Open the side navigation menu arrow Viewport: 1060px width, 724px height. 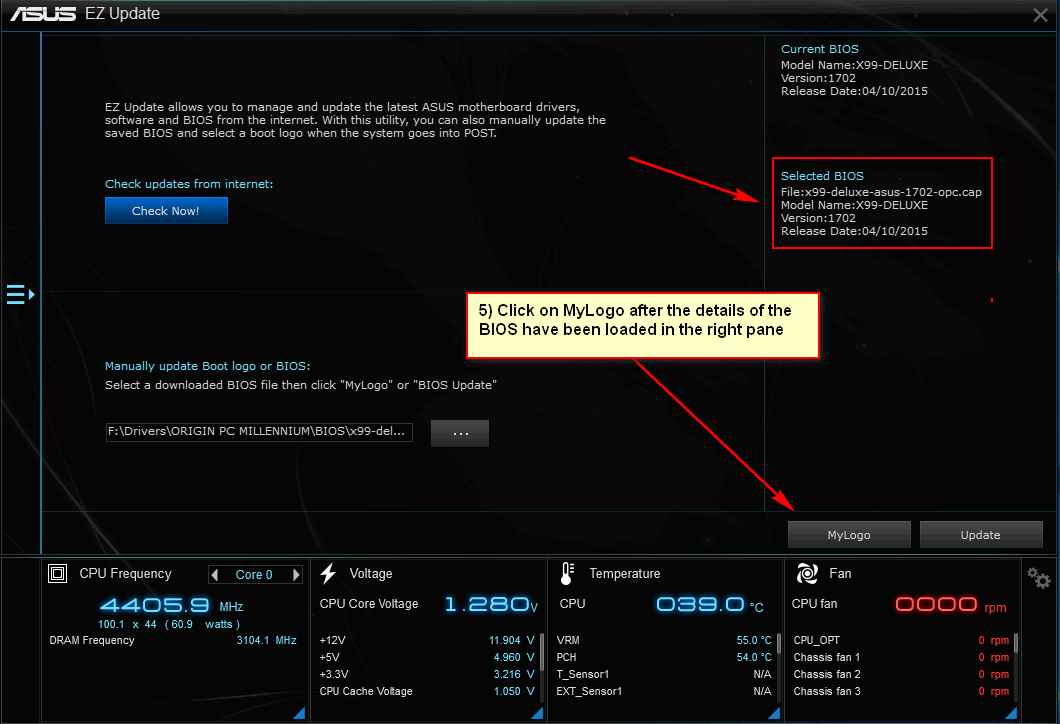click(20, 295)
